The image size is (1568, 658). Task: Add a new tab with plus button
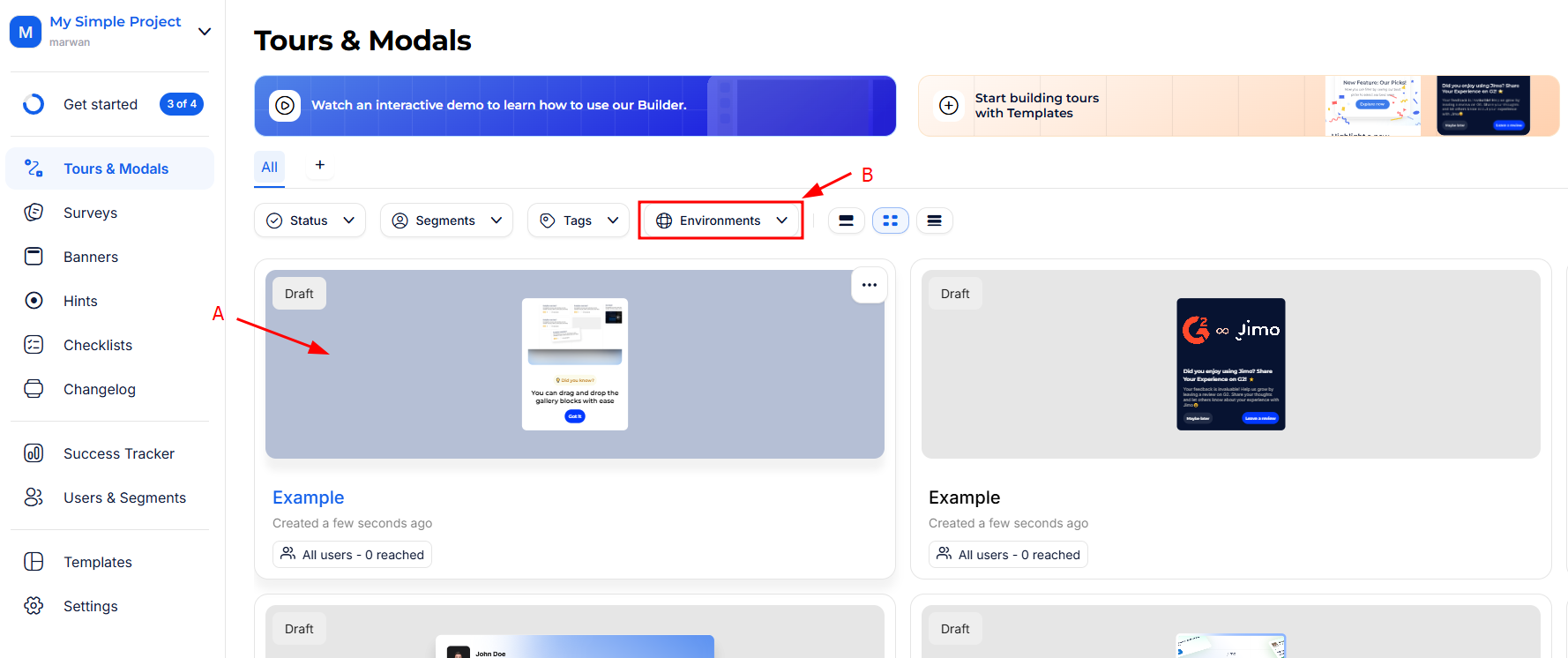[x=320, y=165]
